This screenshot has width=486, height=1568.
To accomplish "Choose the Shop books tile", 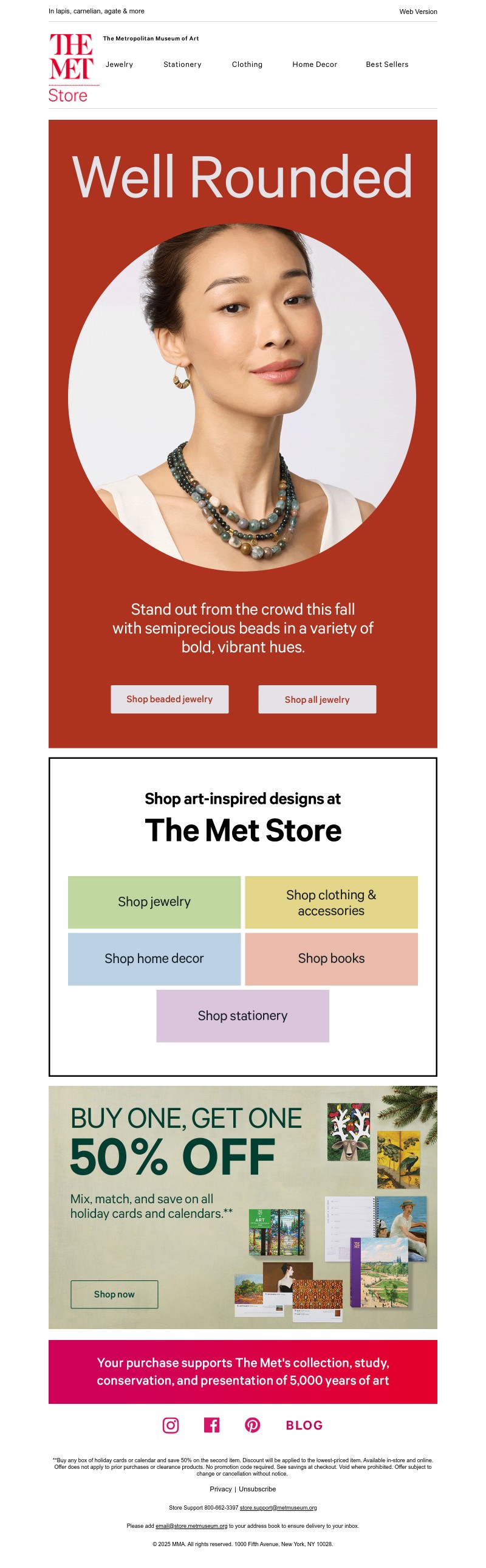I will click(x=331, y=959).
